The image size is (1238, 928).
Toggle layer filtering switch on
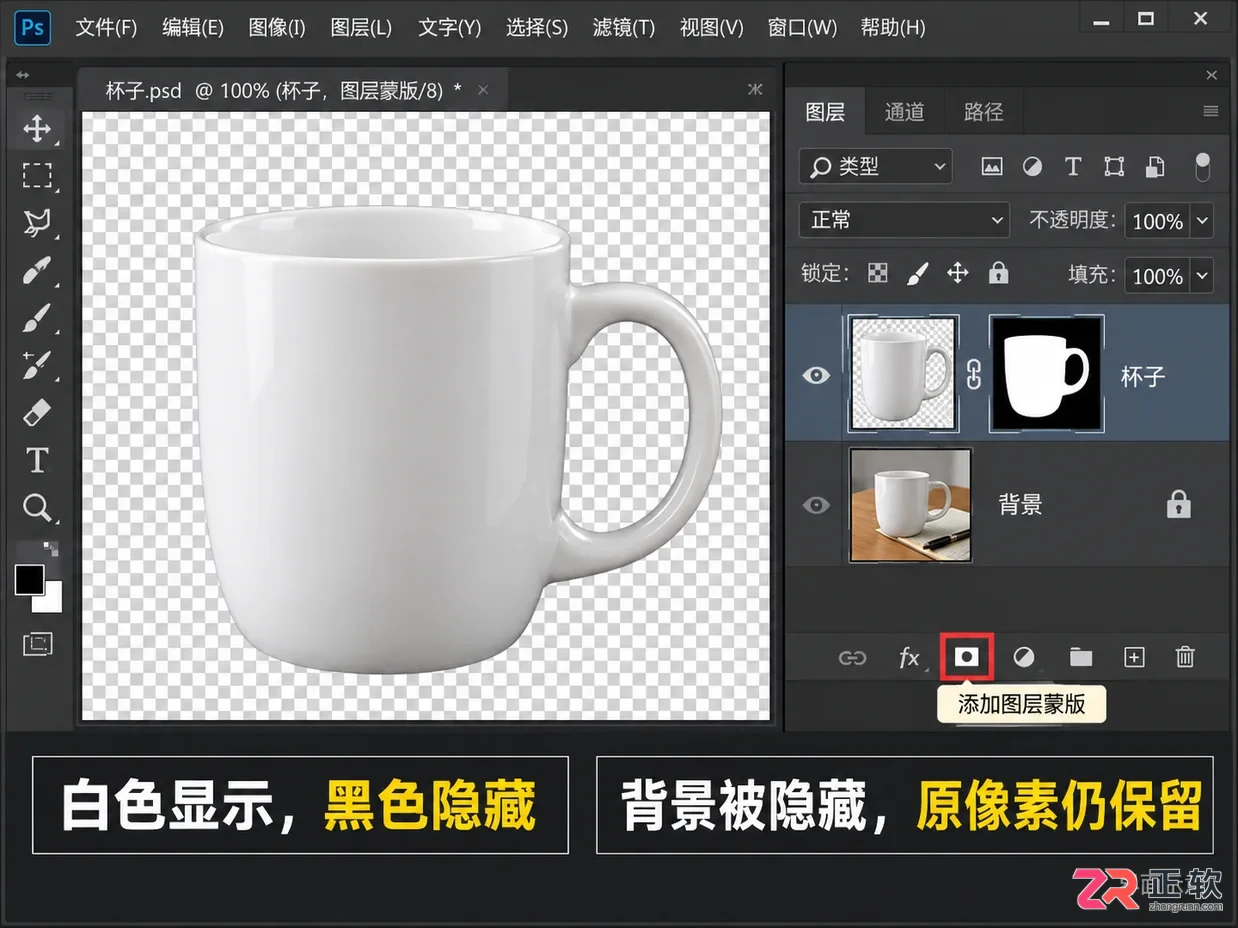[1203, 167]
